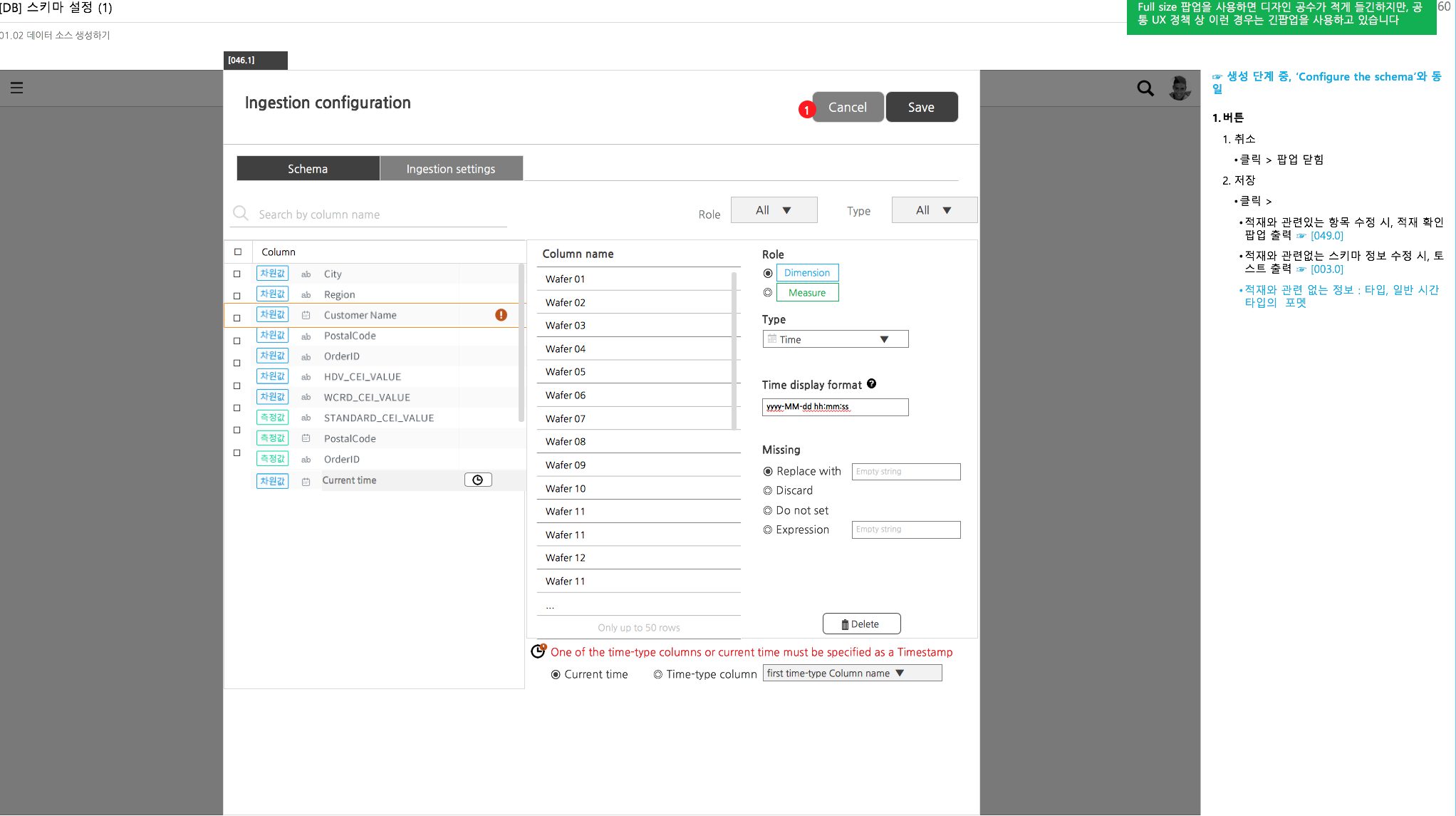Screen dimensions: 1456x816
Task: Click the ab type icon of Region row
Action: point(306,295)
